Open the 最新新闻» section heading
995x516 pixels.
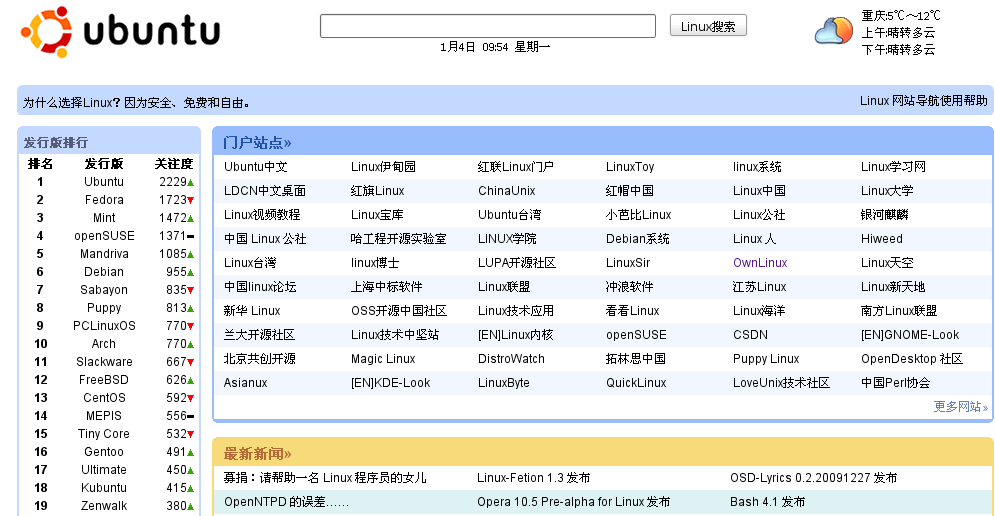coord(257,453)
